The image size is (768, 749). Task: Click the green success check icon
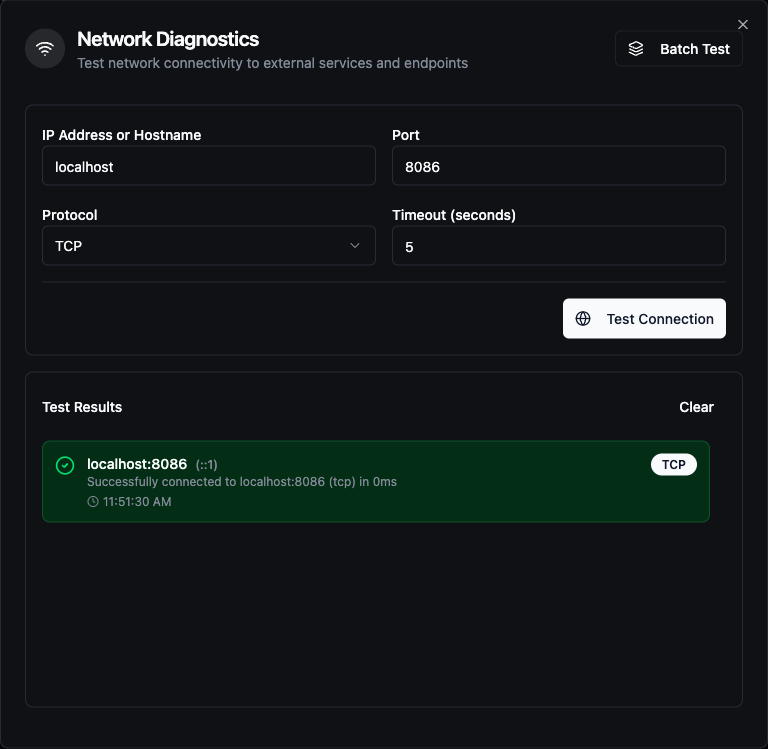[x=65, y=465]
